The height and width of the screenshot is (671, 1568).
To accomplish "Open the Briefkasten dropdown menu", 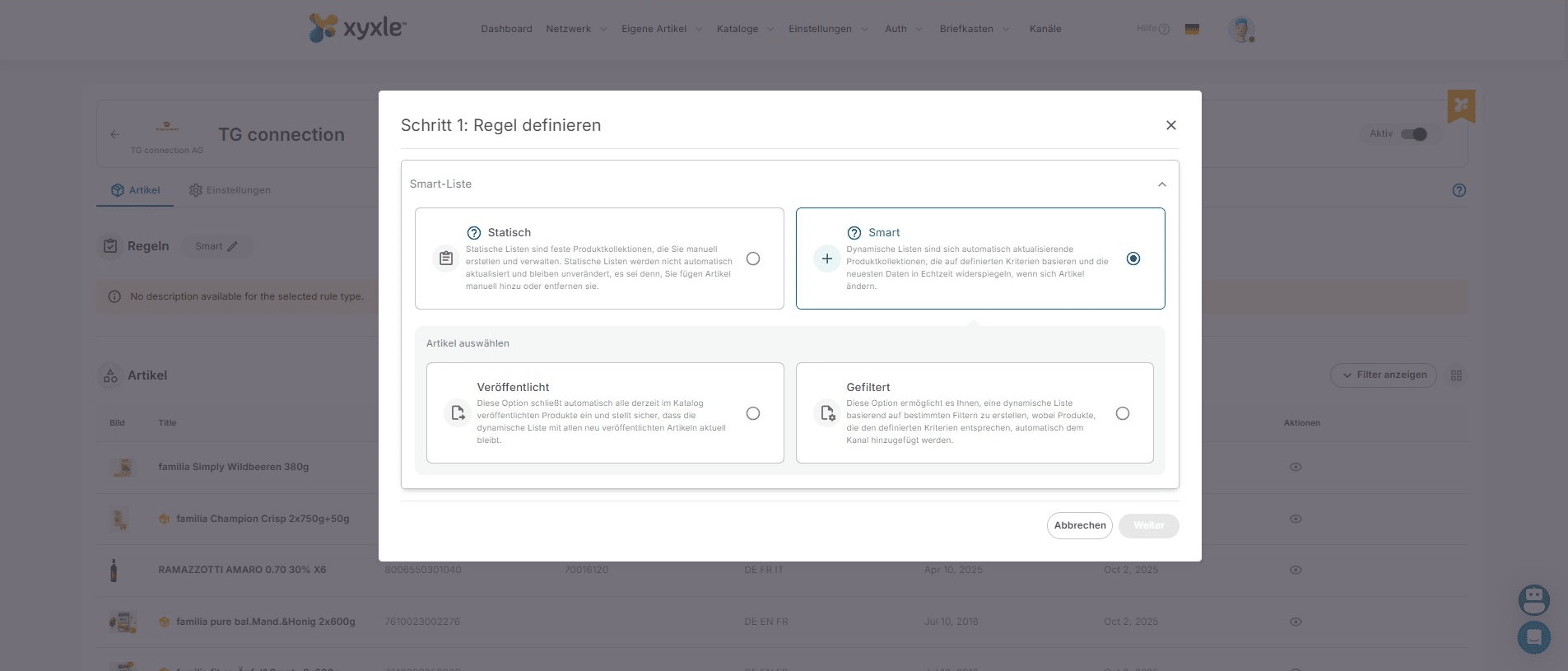I will click(x=975, y=29).
